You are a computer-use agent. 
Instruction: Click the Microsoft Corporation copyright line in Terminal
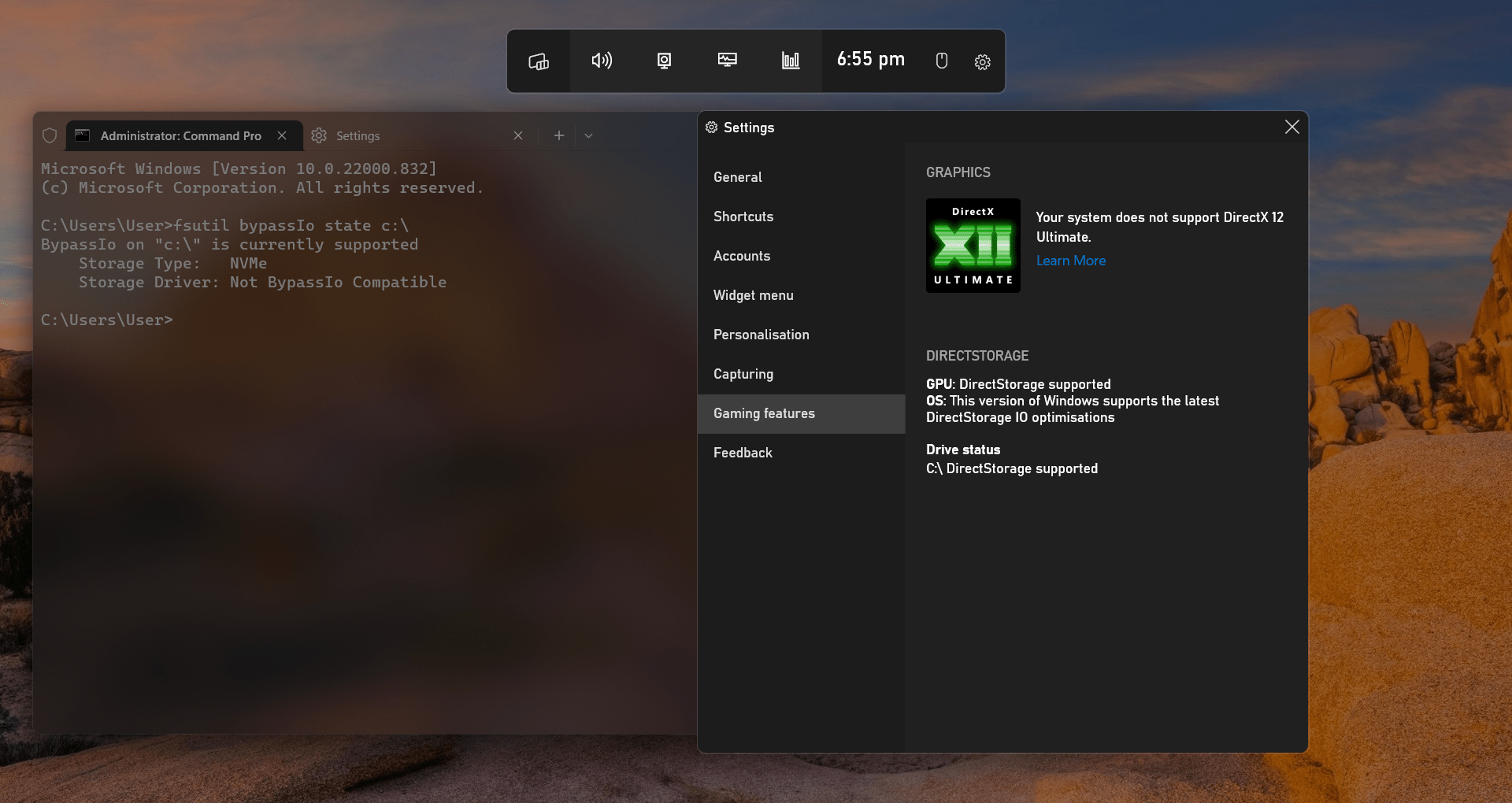coord(262,188)
